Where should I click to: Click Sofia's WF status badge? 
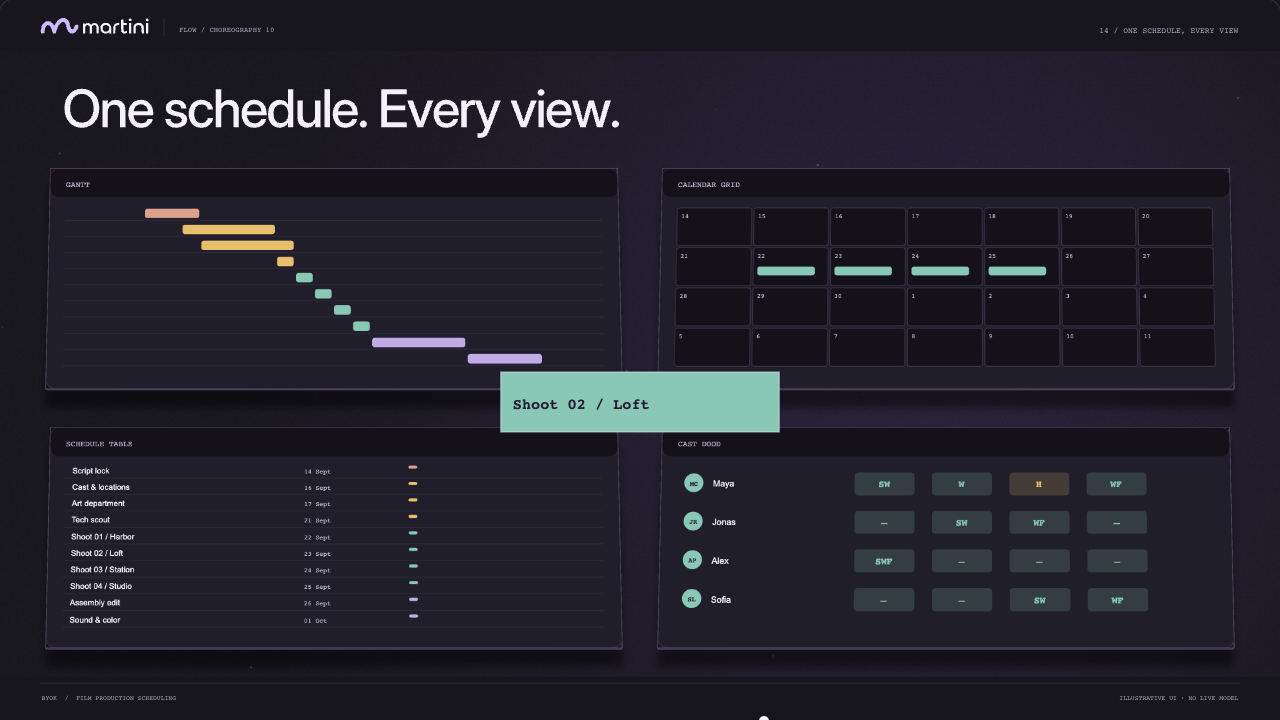click(x=1117, y=600)
